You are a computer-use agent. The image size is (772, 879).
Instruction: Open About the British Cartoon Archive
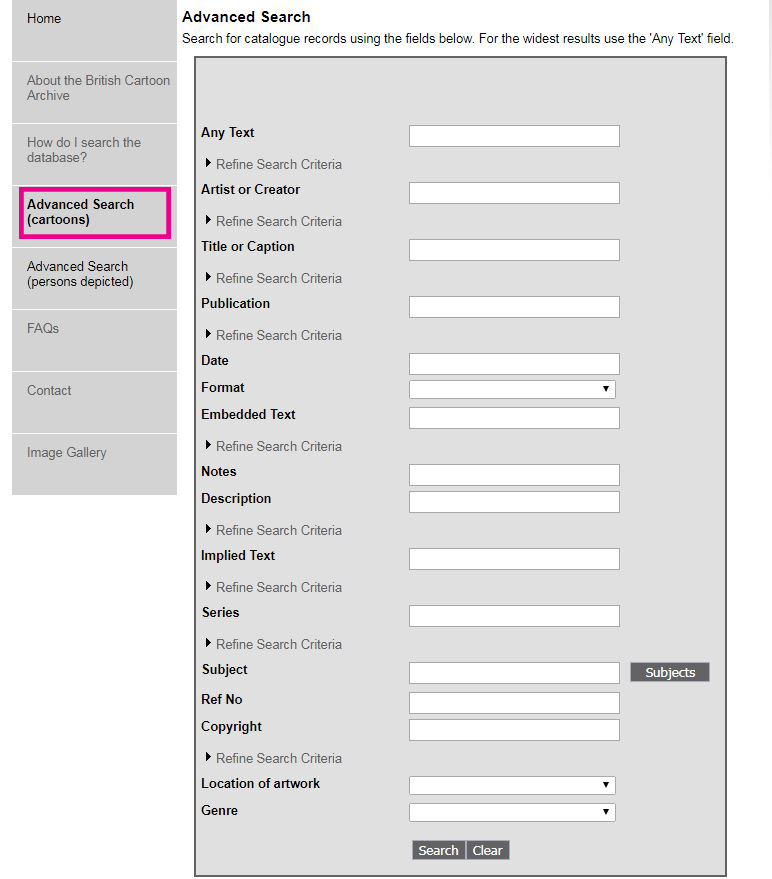point(98,88)
